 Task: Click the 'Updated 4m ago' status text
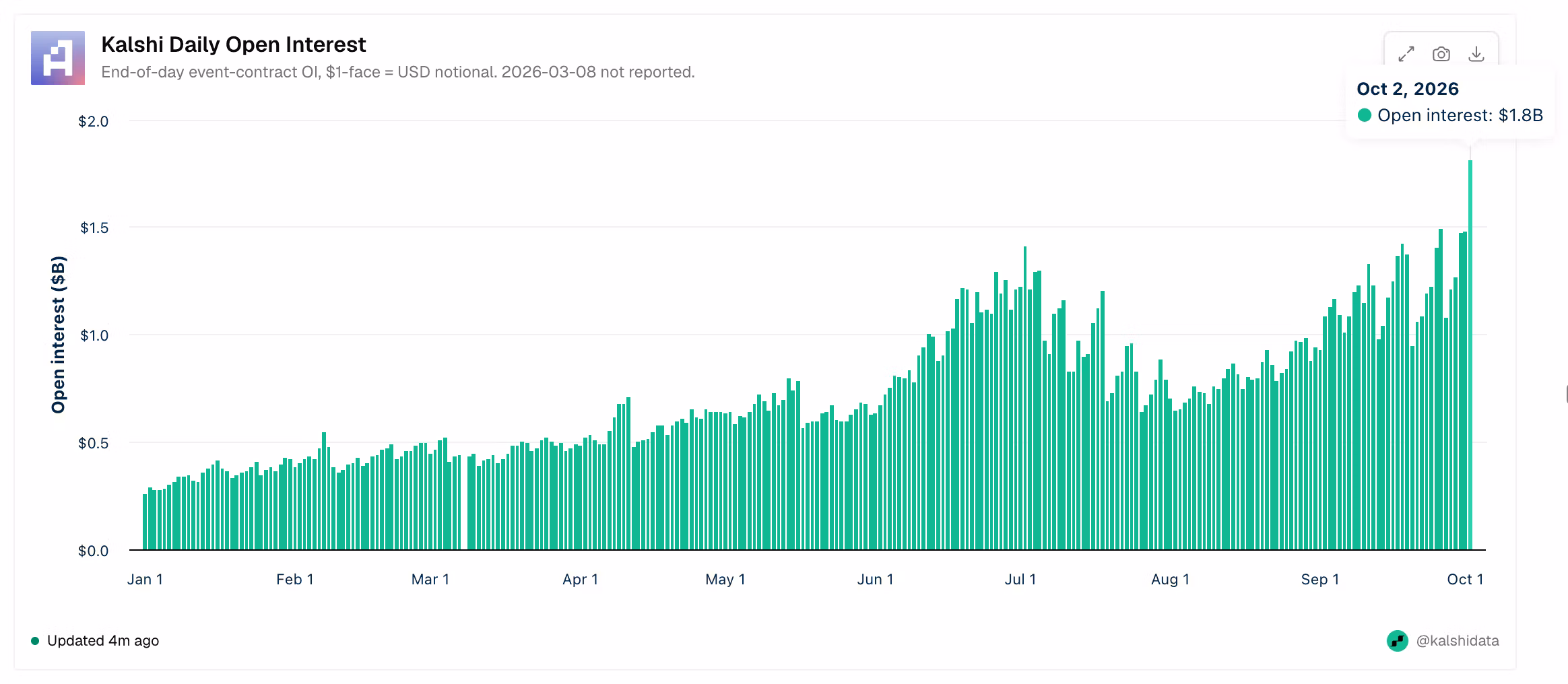click(103, 641)
